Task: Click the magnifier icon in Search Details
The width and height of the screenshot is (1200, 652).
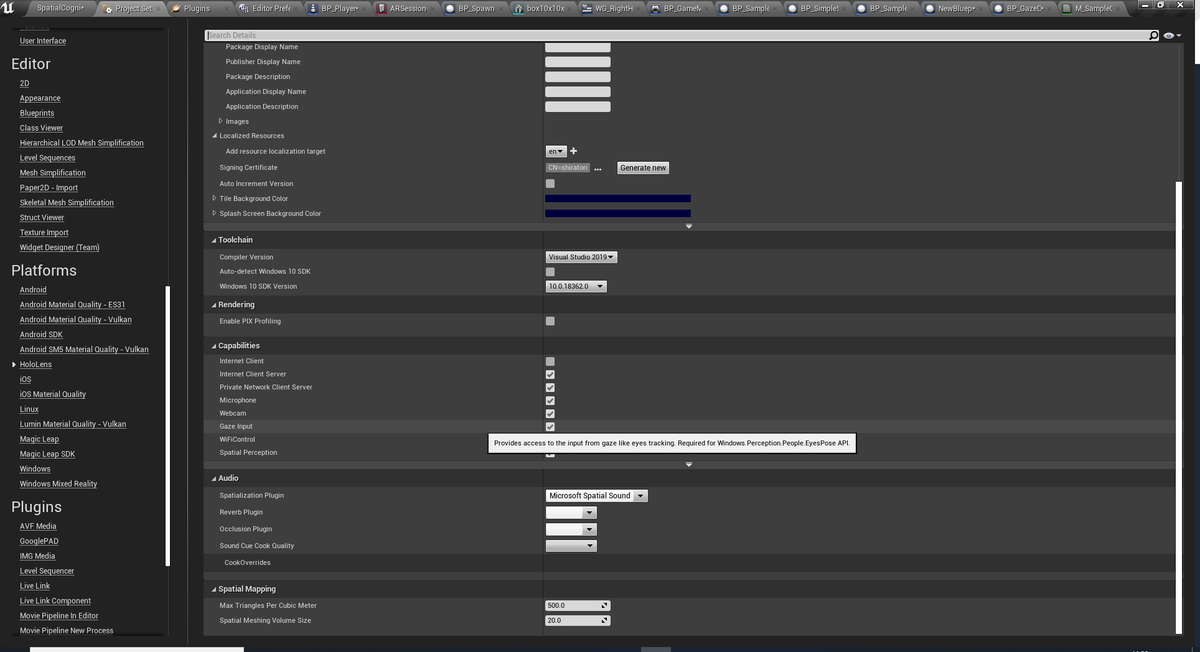Action: (1154, 35)
